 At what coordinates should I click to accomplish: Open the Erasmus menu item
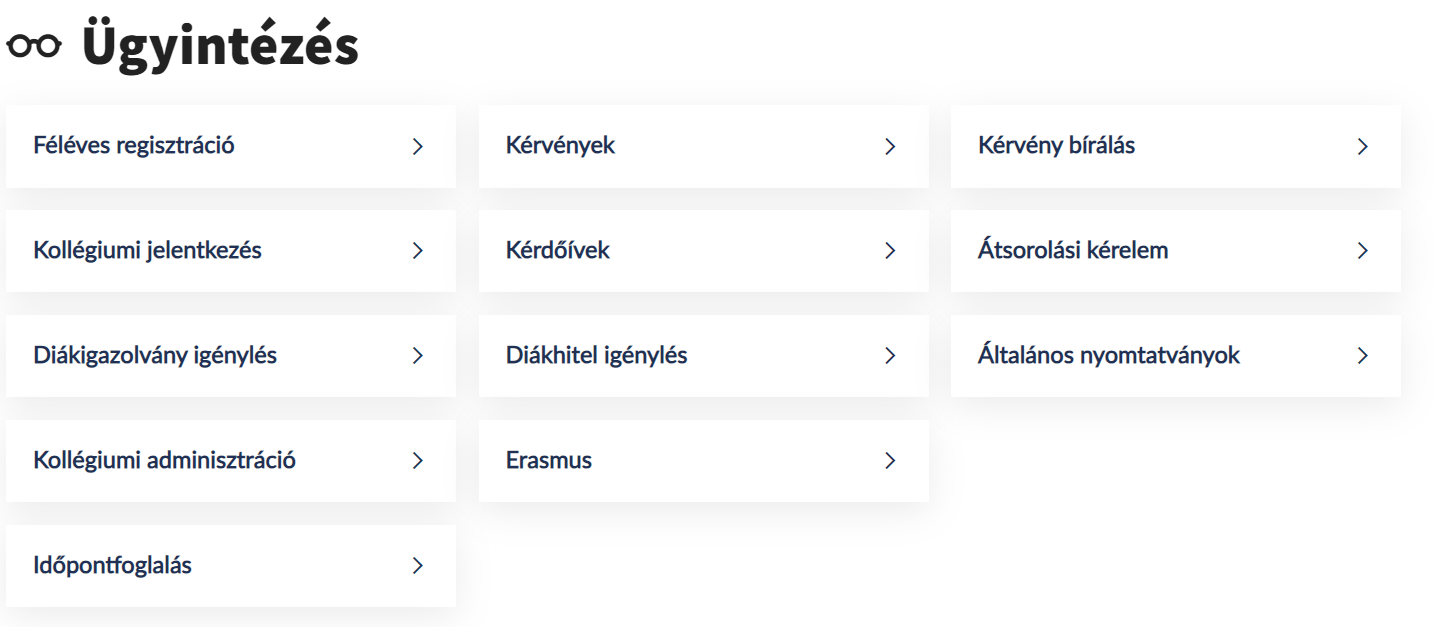(x=549, y=461)
